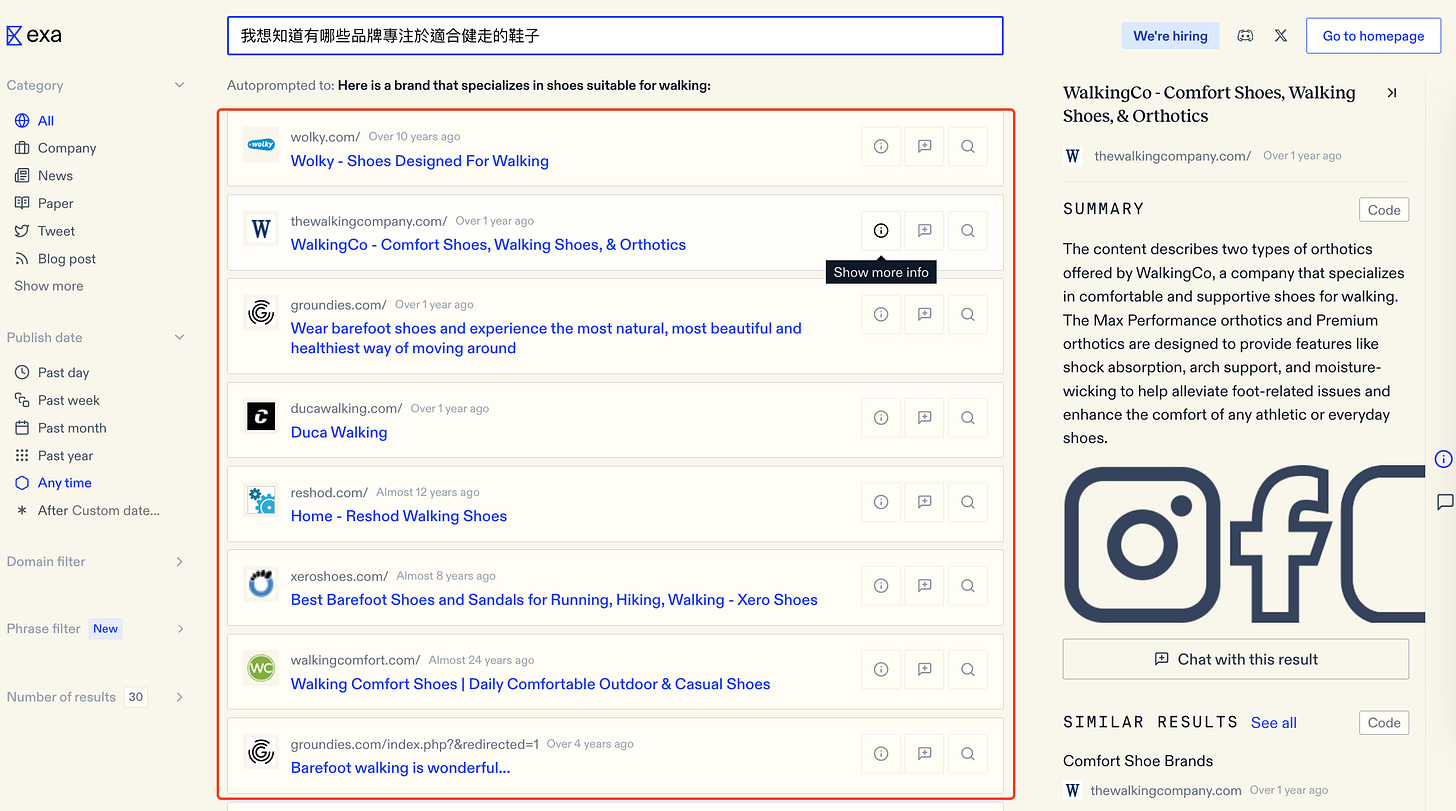Screen dimensions: 1456x811
Task: Click Chat with this result button
Action: pyautogui.click(x=1236, y=659)
